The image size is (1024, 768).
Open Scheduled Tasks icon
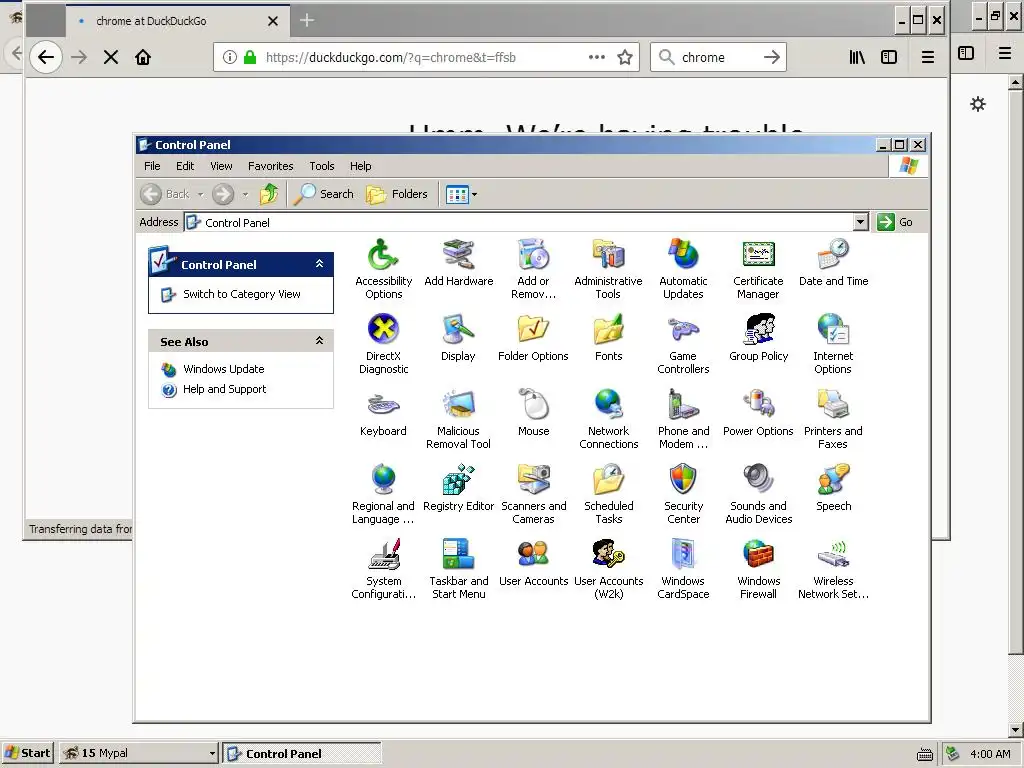coord(609,494)
